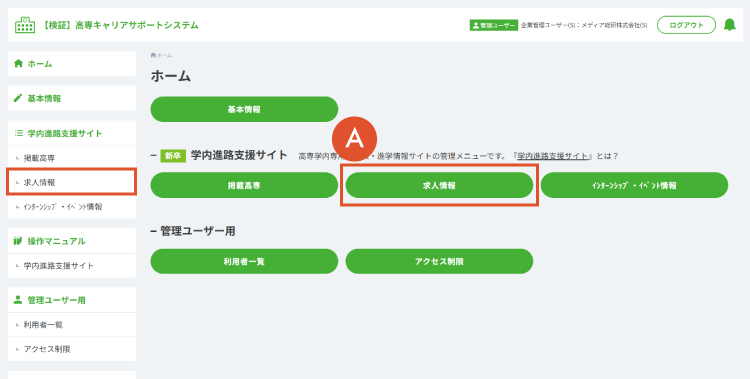Click the notification bell icon
The width and height of the screenshot is (750, 379).
[729, 25]
